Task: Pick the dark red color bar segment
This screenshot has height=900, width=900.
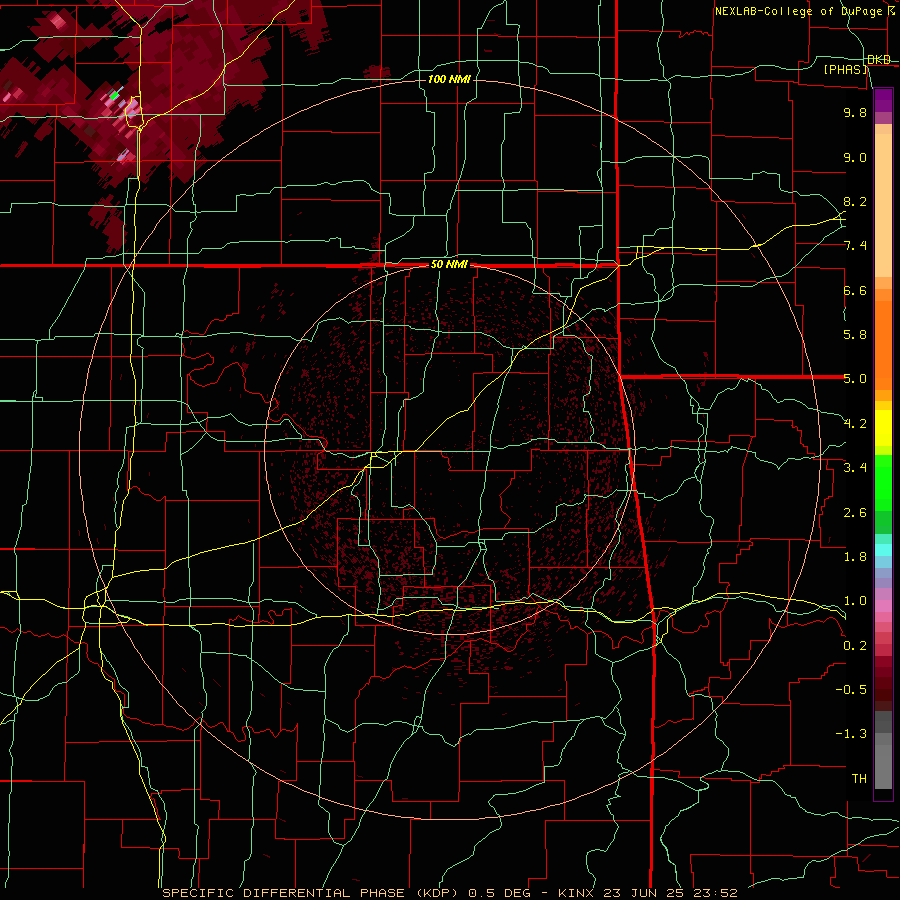Action: (883, 677)
